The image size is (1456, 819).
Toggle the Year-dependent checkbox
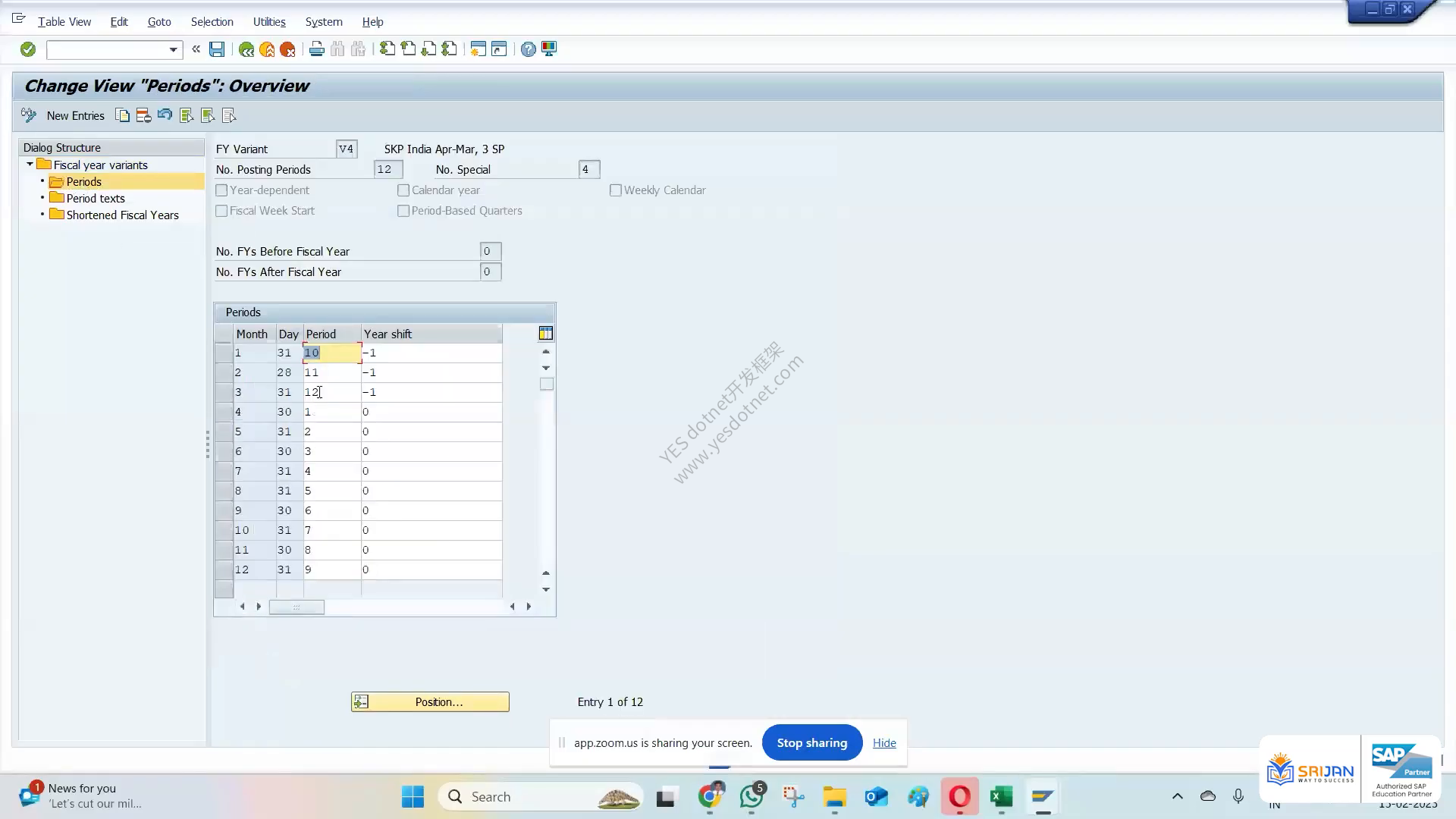point(221,190)
